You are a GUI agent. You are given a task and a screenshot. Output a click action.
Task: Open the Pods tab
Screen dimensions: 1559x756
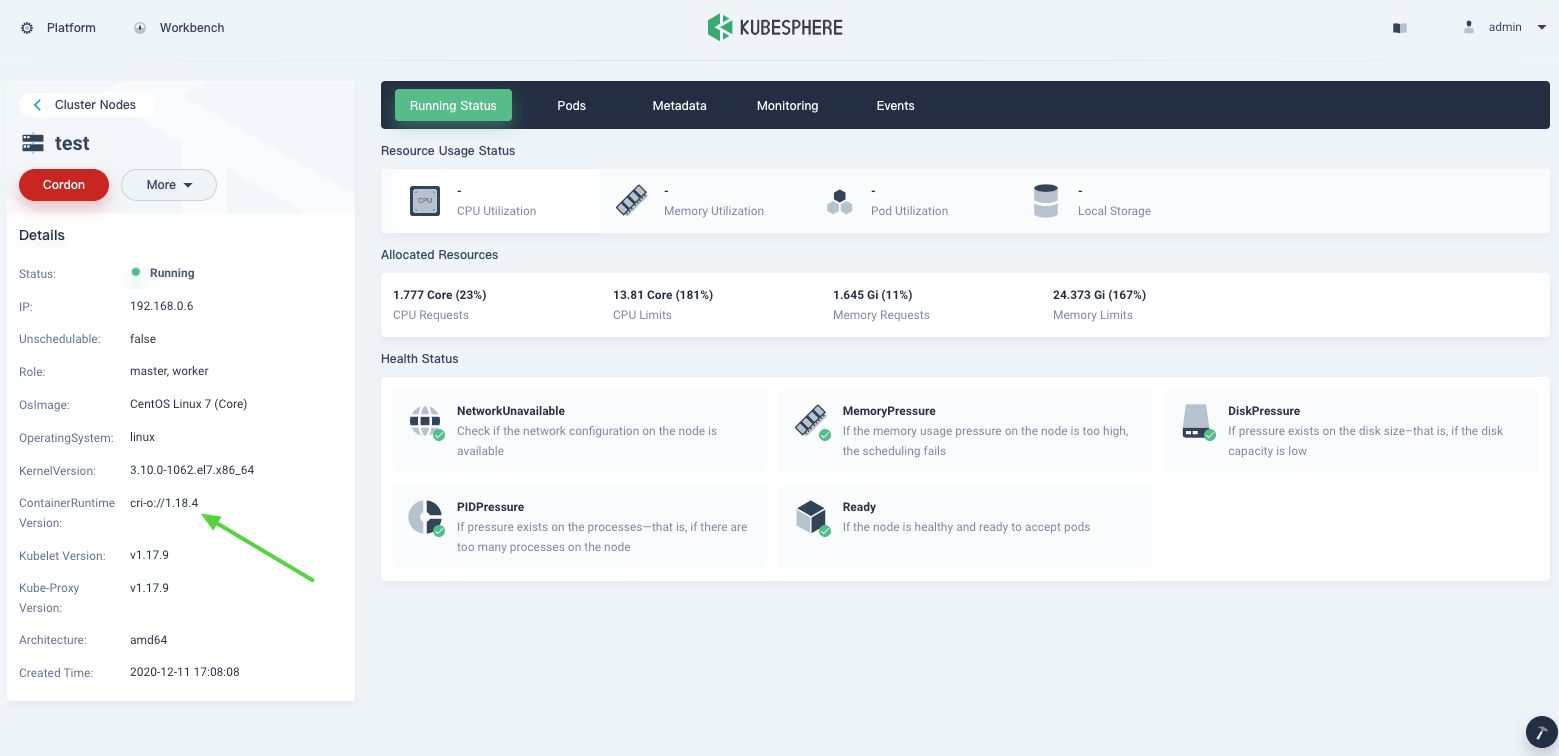[571, 105]
